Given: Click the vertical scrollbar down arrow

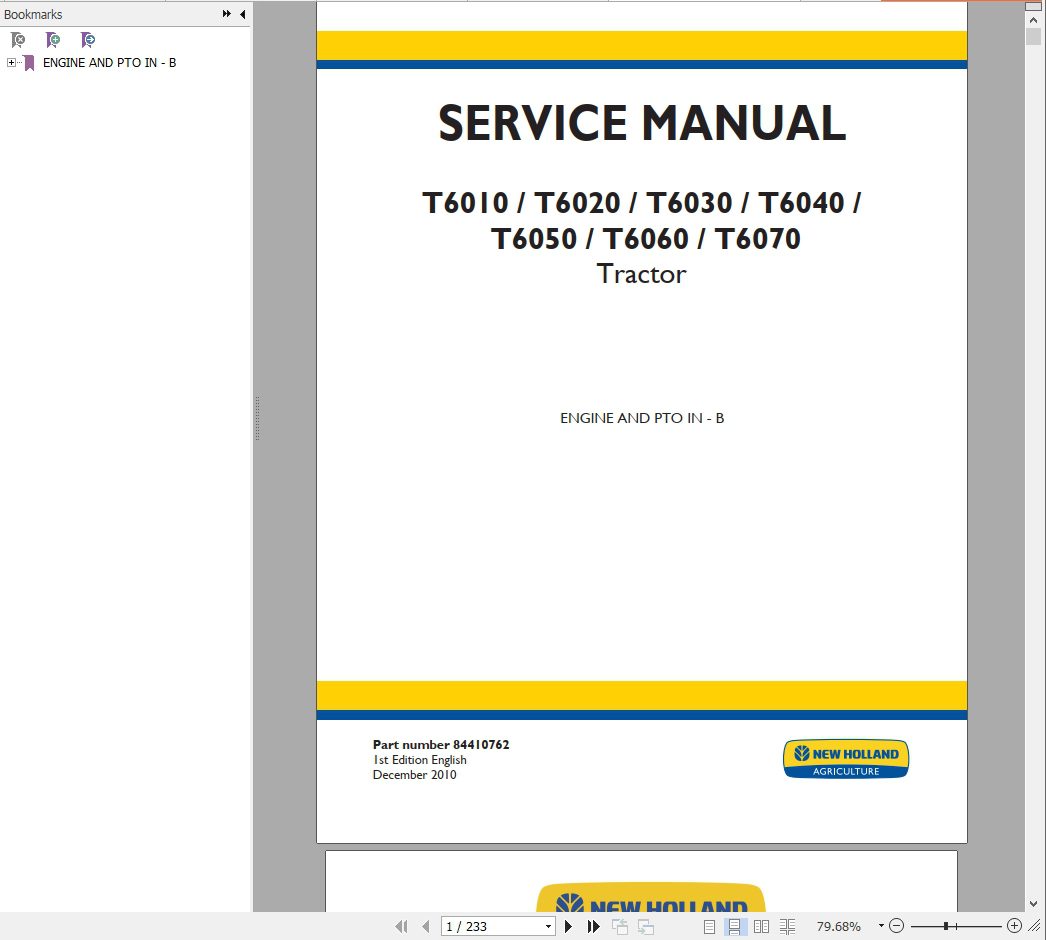Looking at the screenshot, I should pos(1033,905).
